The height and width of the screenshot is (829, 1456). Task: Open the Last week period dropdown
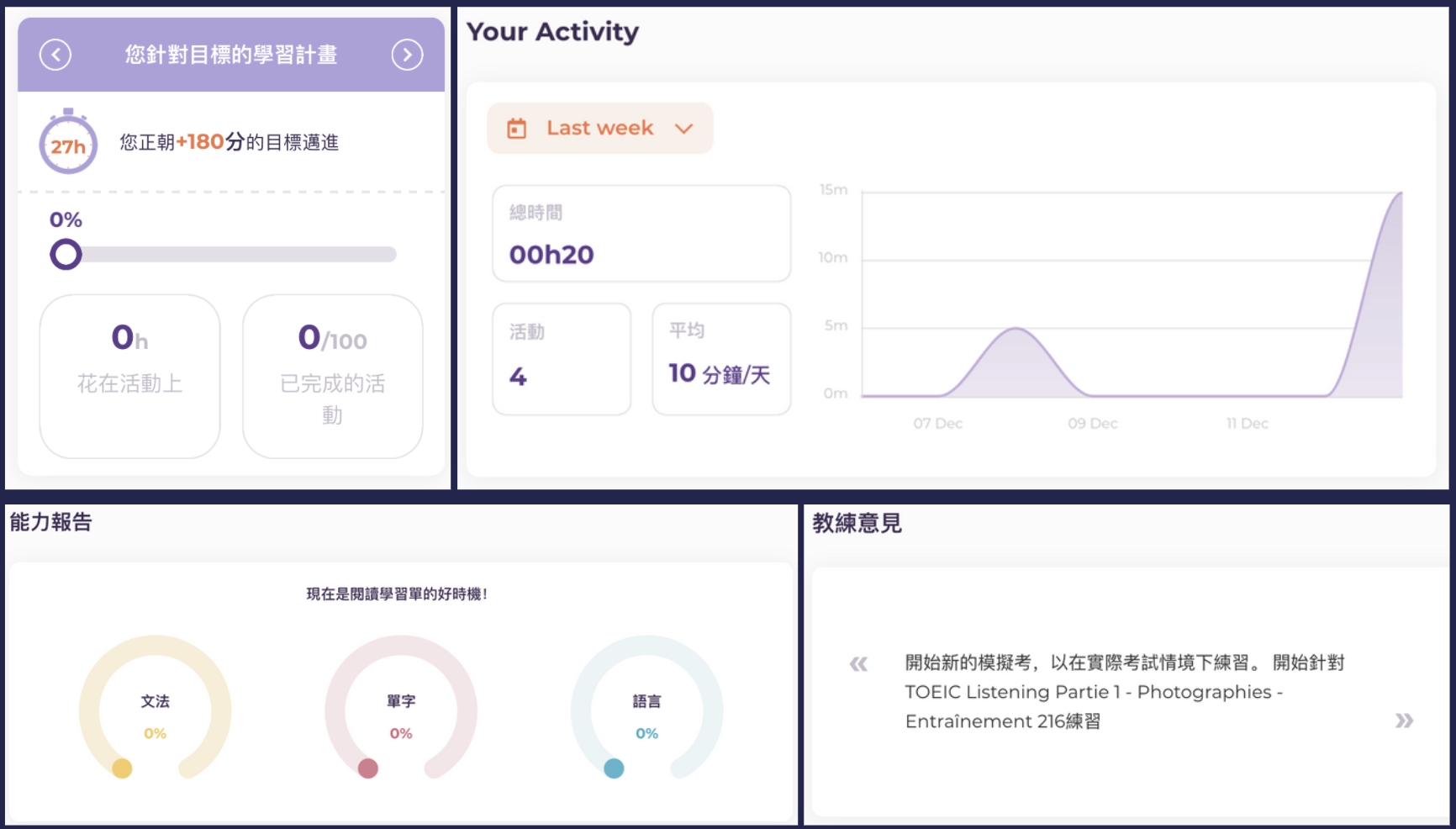pos(599,129)
